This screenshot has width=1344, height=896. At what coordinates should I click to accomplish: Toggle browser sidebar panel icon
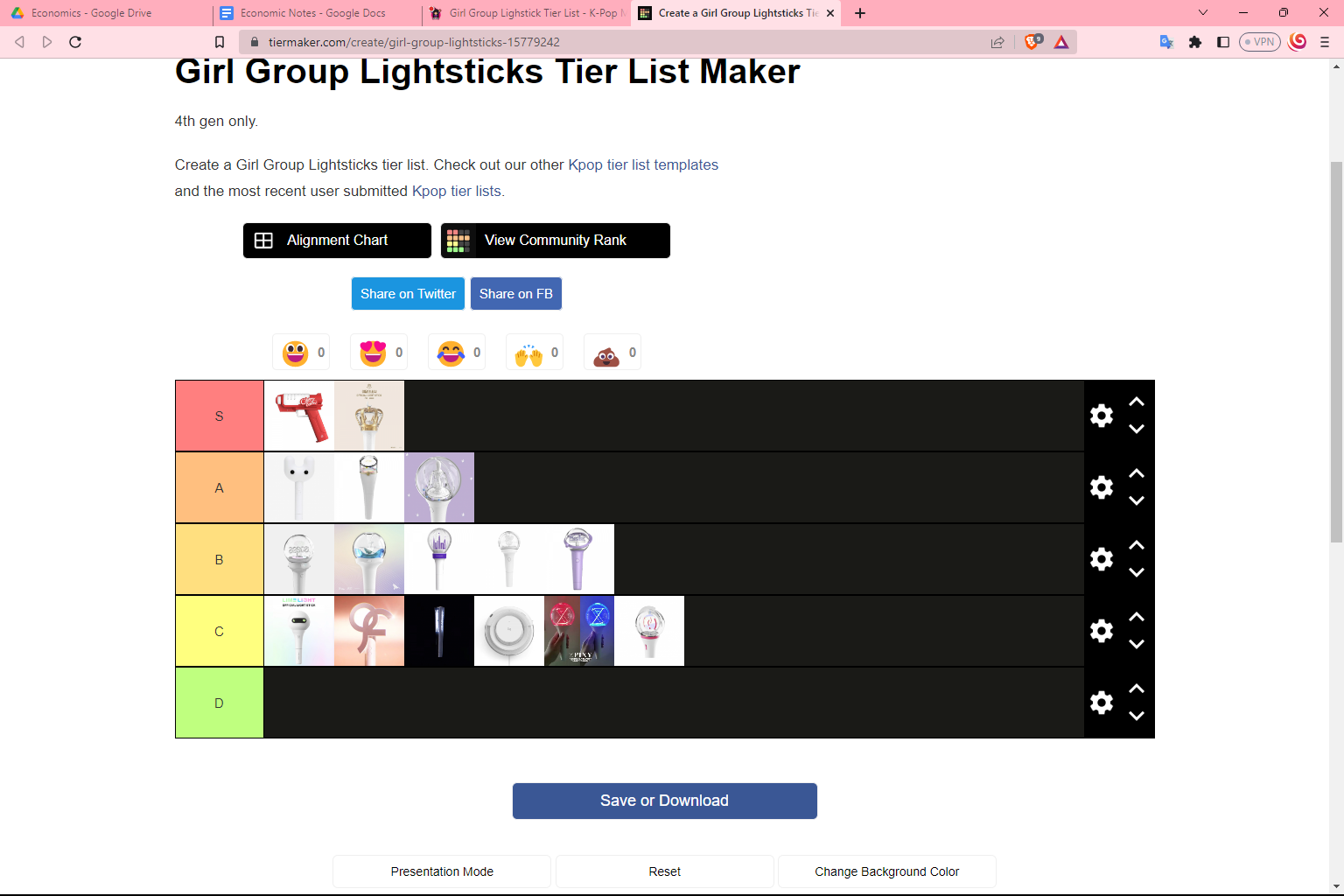(1223, 42)
